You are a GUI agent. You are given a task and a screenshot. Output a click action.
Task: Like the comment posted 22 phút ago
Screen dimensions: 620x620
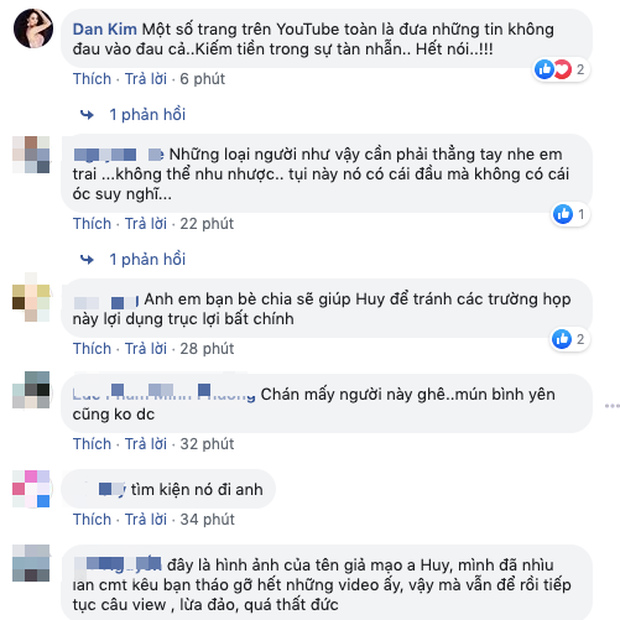pyautogui.click(x=92, y=224)
